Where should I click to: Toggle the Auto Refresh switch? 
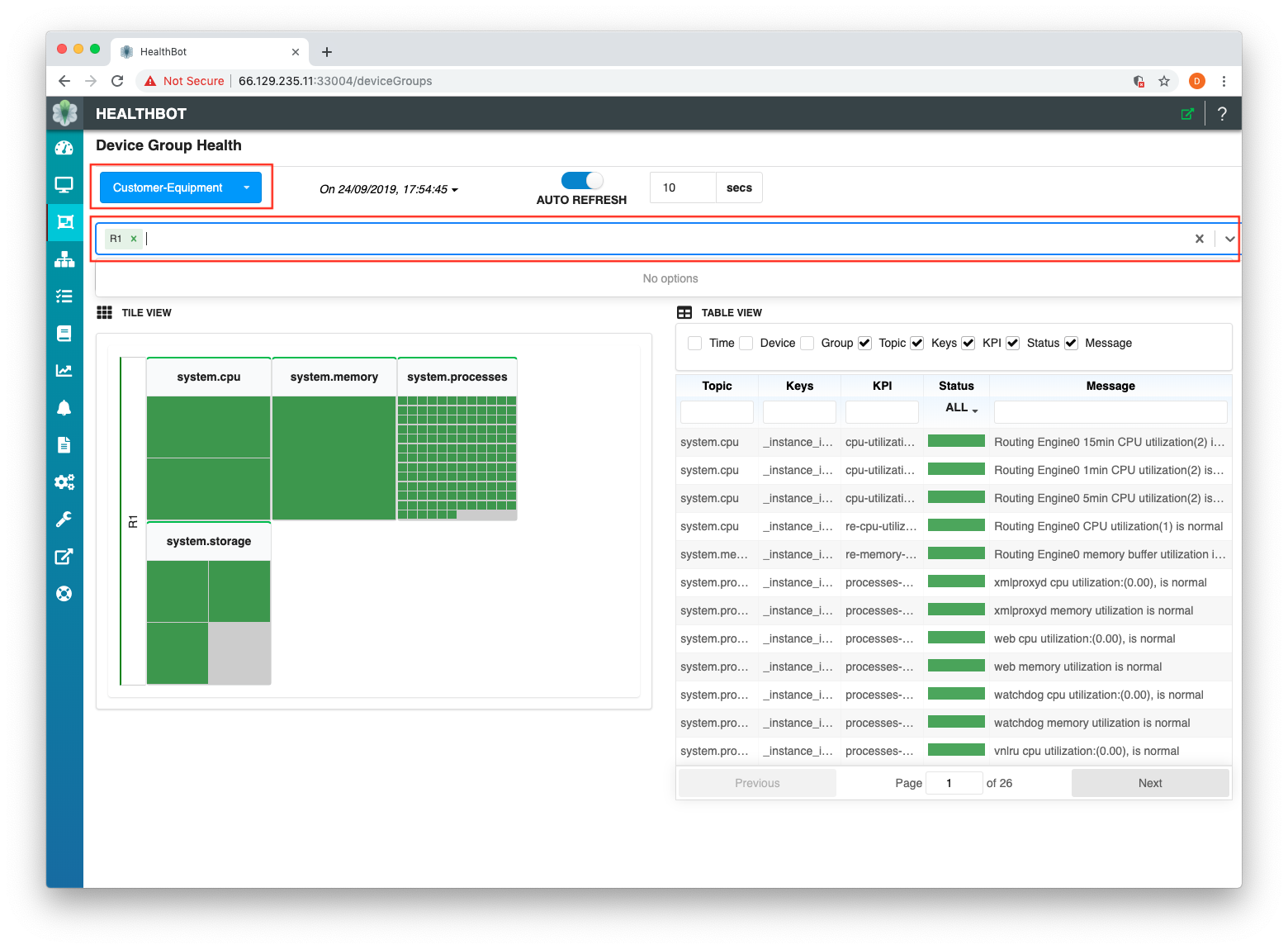coord(582,180)
